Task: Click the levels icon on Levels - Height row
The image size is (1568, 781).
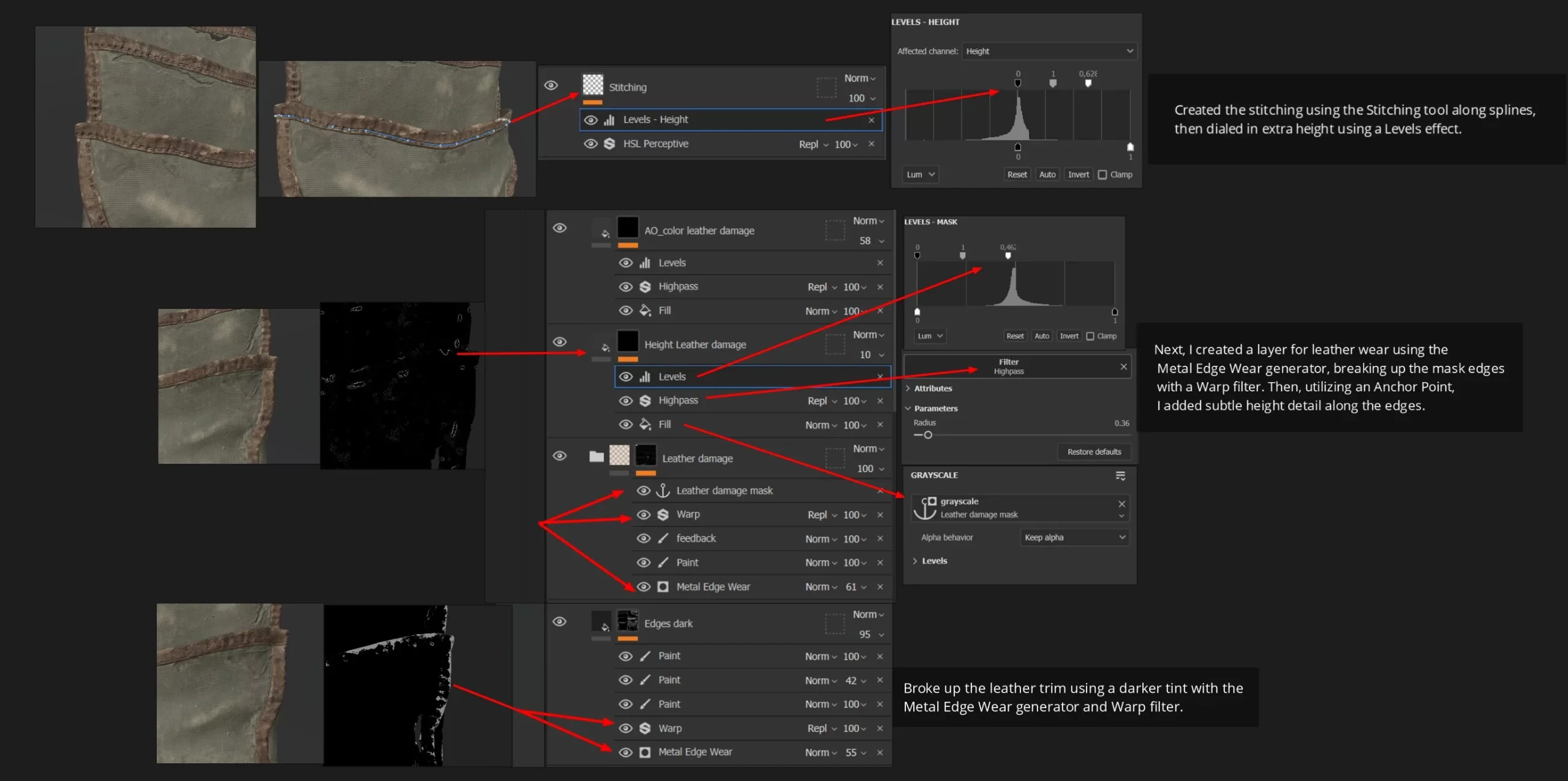Action: point(609,120)
